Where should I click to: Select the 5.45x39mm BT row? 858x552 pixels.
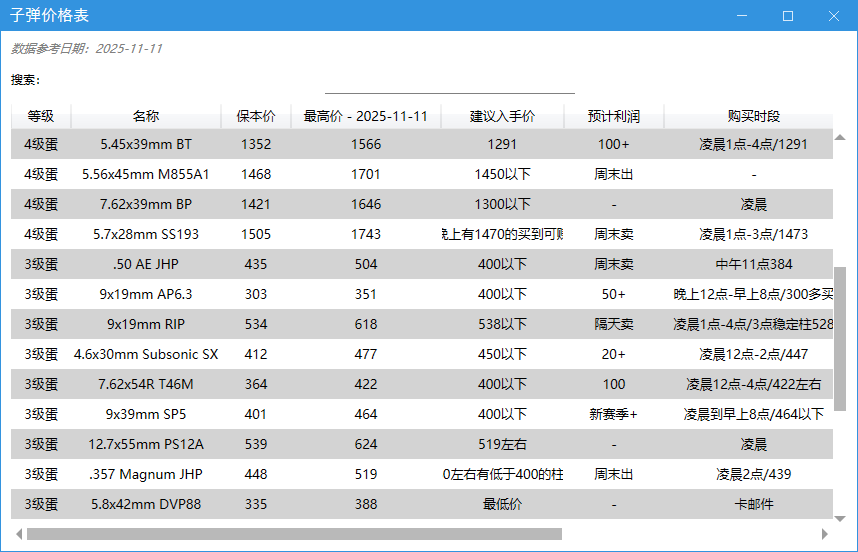pos(146,144)
